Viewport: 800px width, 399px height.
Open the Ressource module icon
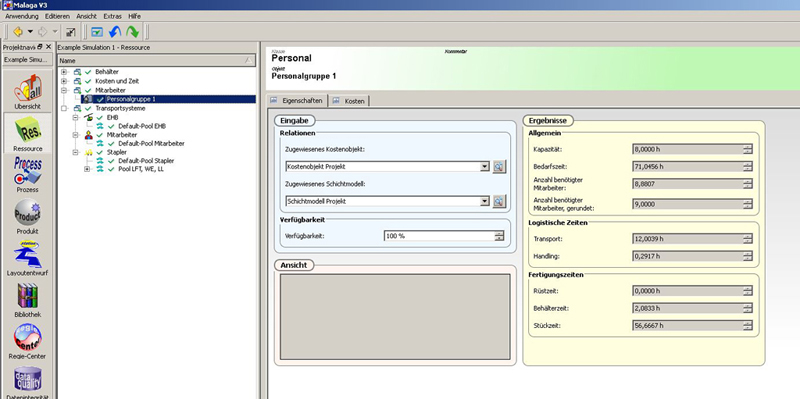point(28,130)
